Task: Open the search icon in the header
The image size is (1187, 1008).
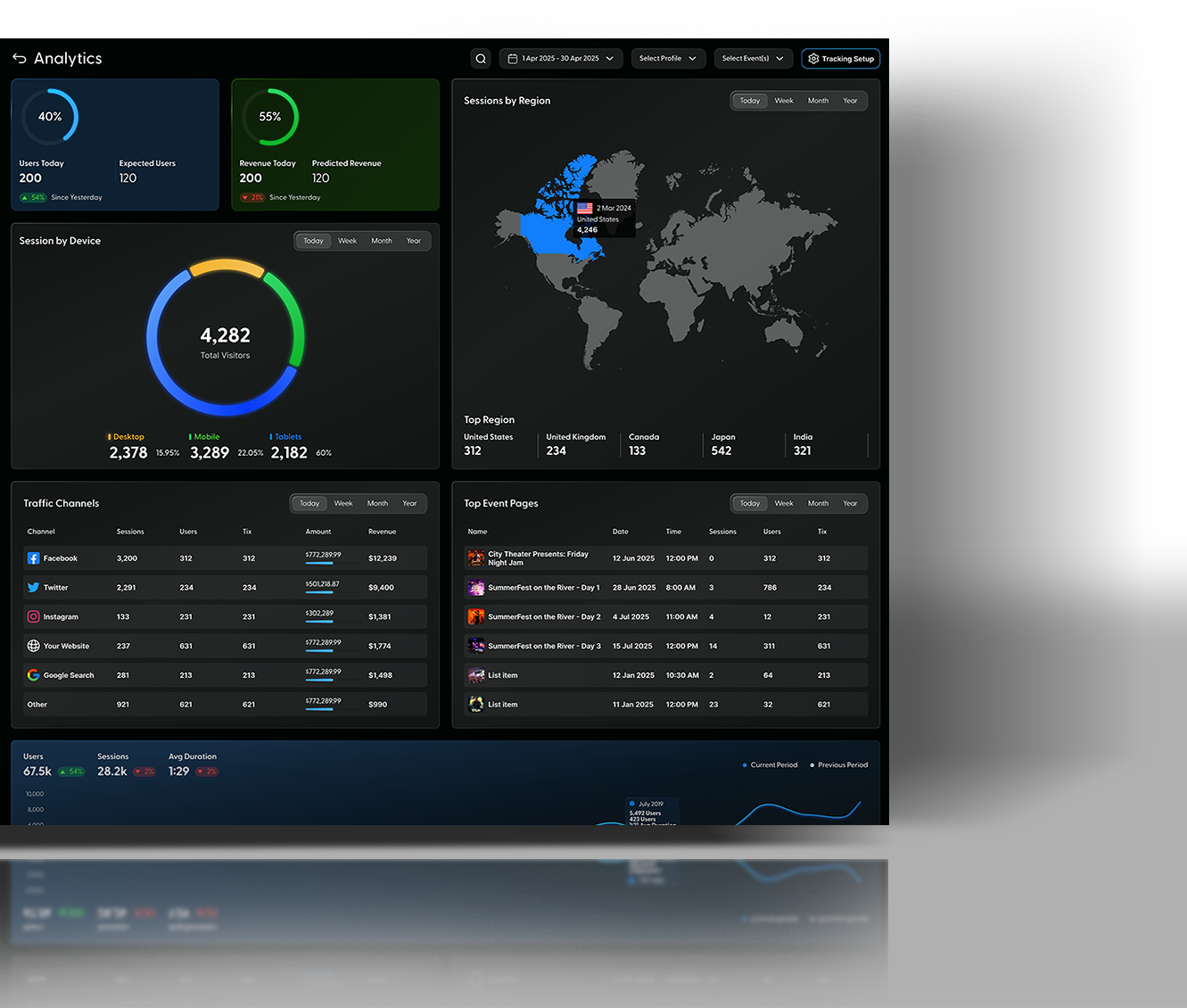Action: 481,58
